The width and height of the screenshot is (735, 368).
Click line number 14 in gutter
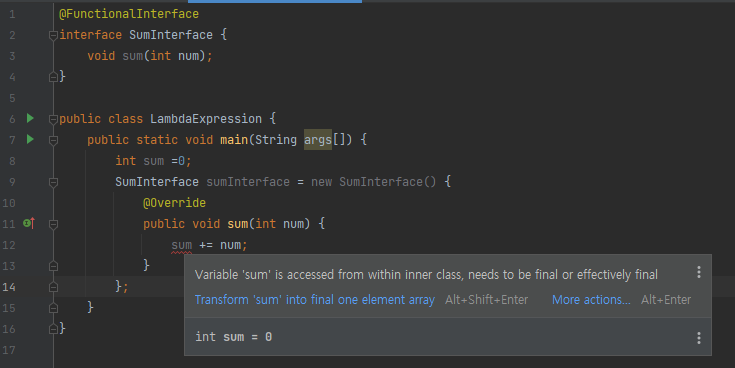tap(9, 287)
